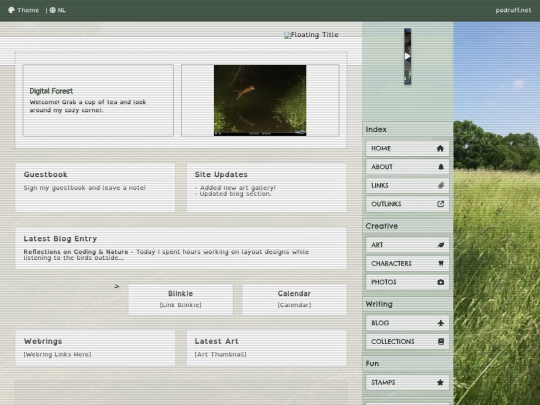Viewport: 540px width, 405px height.
Task: Click the Fun sidebar heading
Action: (372, 364)
